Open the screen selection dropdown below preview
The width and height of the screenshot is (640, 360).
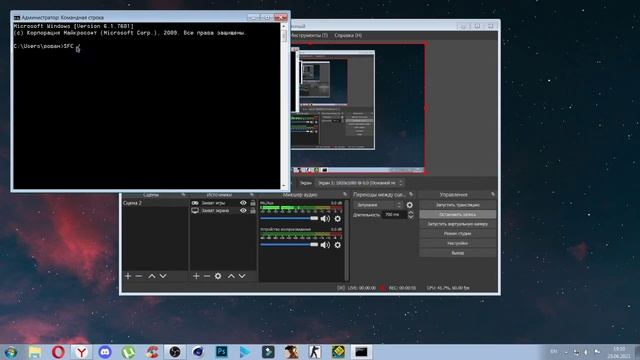click(x=360, y=183)
